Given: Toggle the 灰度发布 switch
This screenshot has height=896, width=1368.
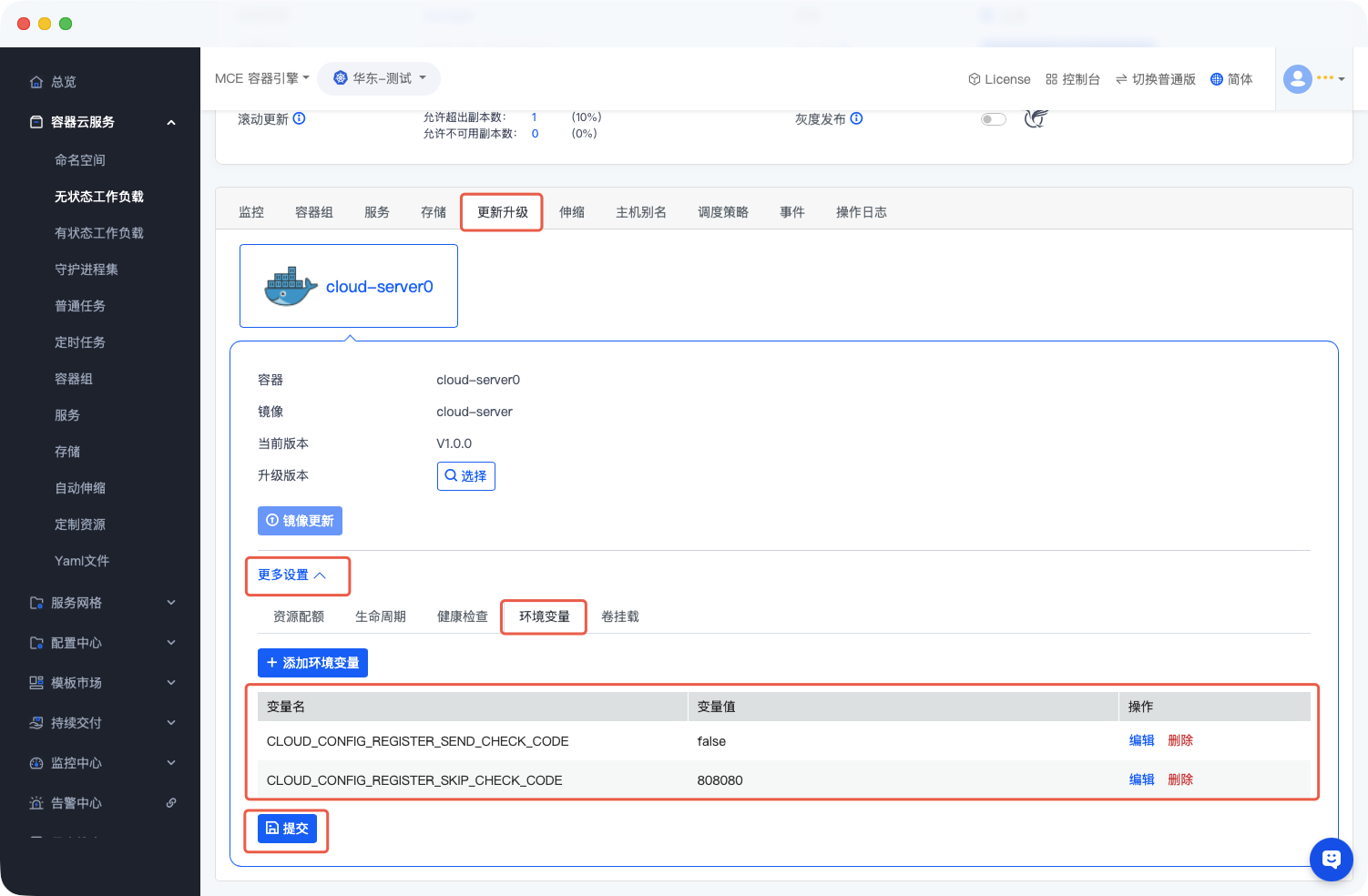Looking at the screenshot, I should click(993, 119).
